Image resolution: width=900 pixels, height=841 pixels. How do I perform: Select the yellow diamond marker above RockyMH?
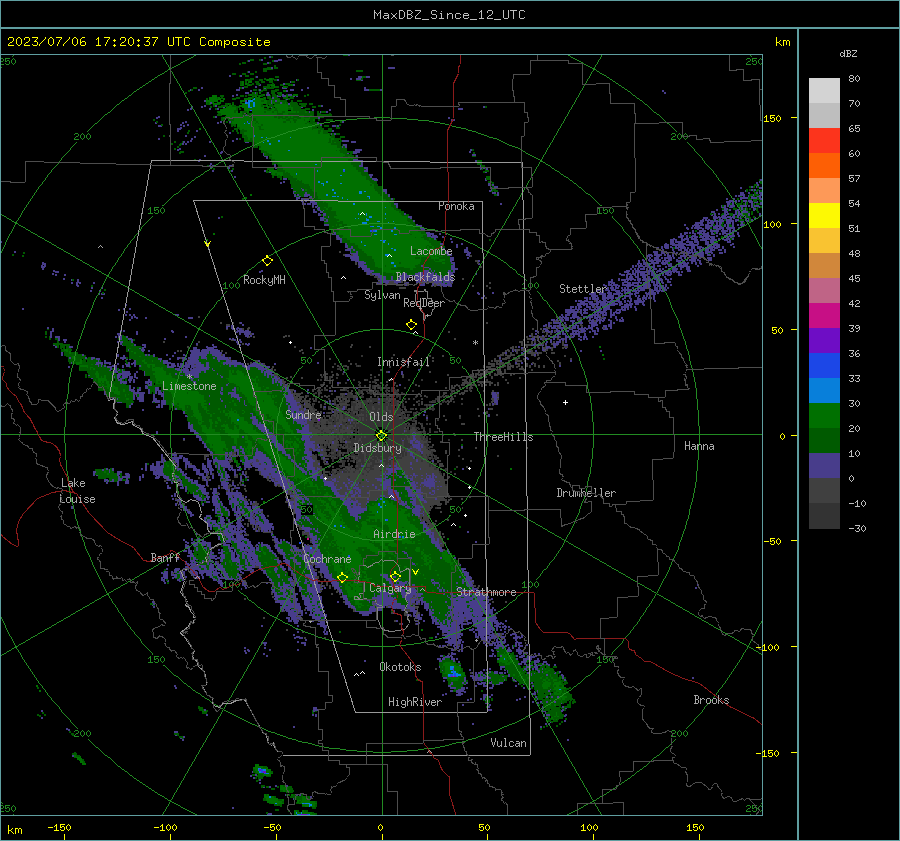coord(267,261)
